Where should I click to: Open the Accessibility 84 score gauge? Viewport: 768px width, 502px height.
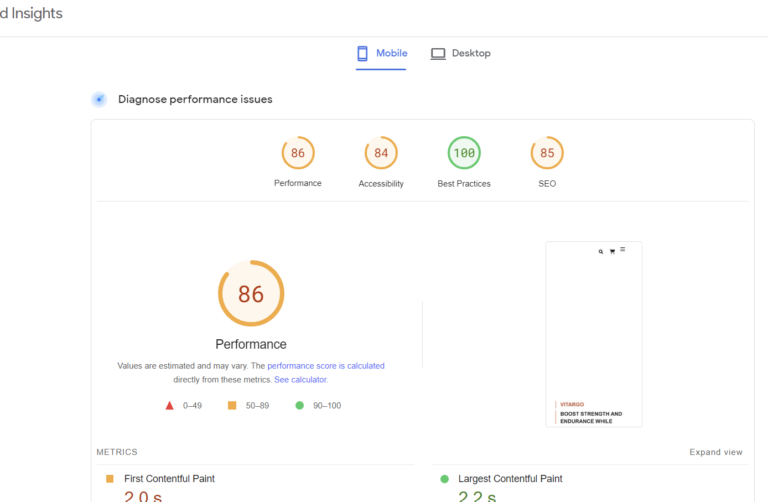tap(381, 153)
